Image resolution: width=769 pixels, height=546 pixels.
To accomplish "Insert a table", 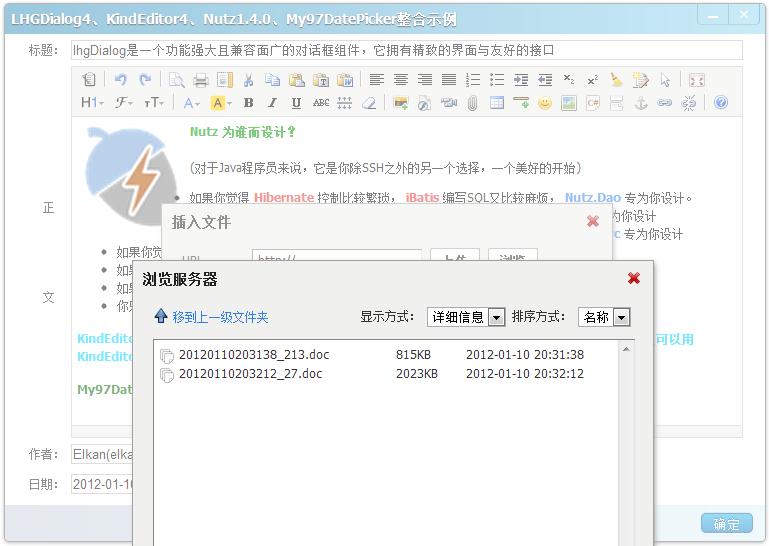I will (497, 103).
